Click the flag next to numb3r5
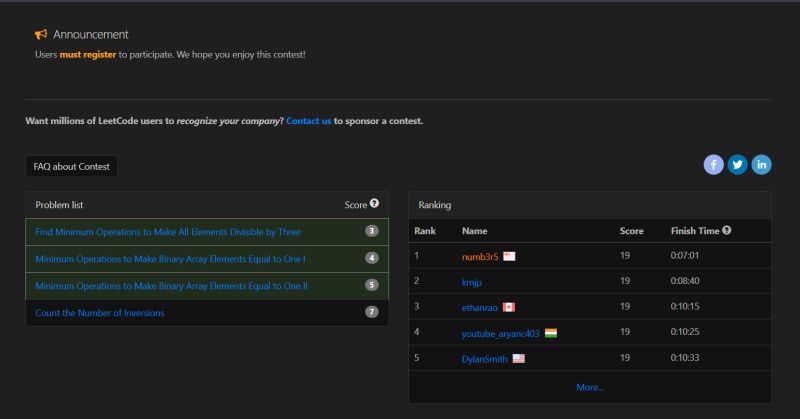Viewport: 800px width, 419px height. [x=509, y=256]
